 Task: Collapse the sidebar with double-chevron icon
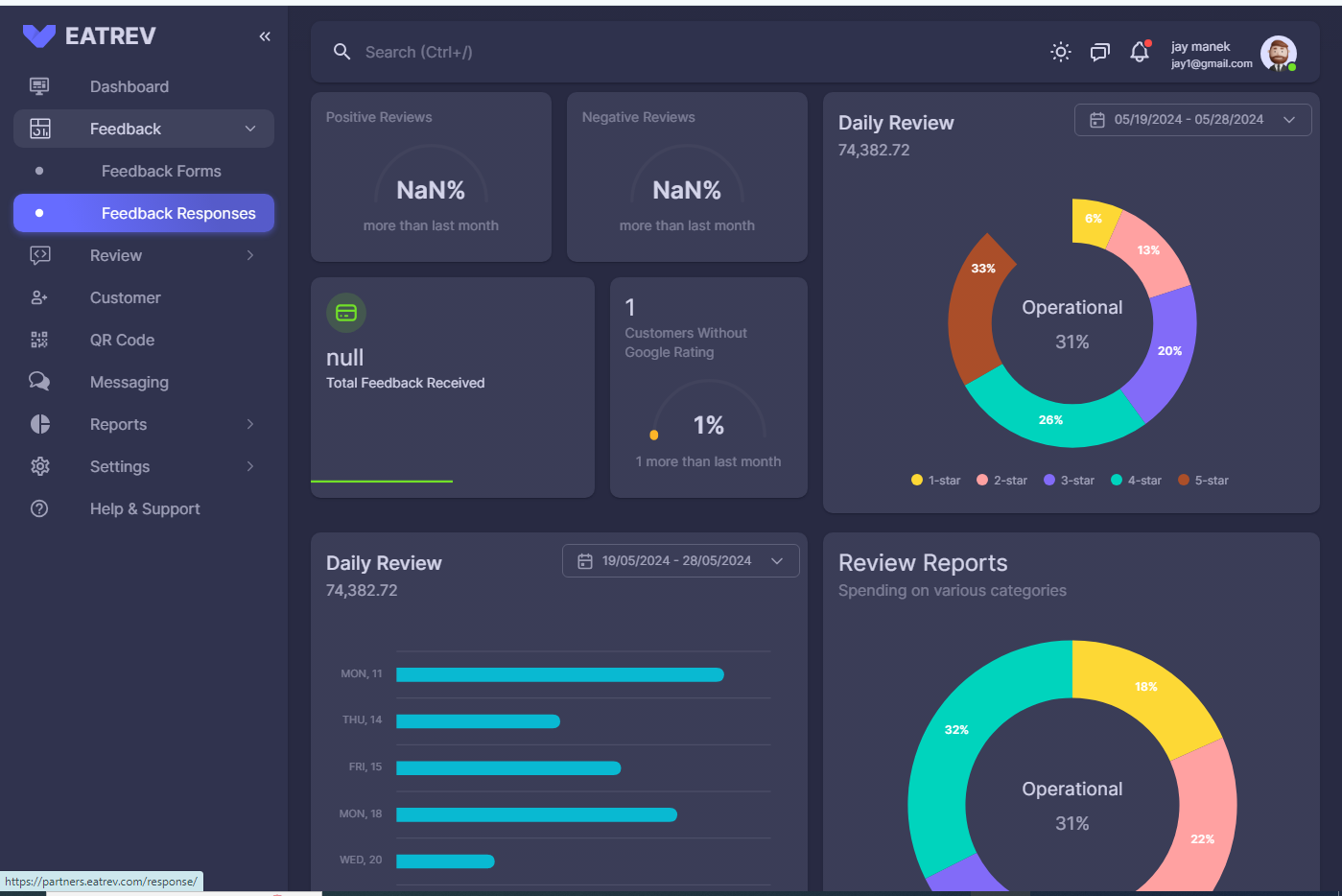[x=265, y=36]
